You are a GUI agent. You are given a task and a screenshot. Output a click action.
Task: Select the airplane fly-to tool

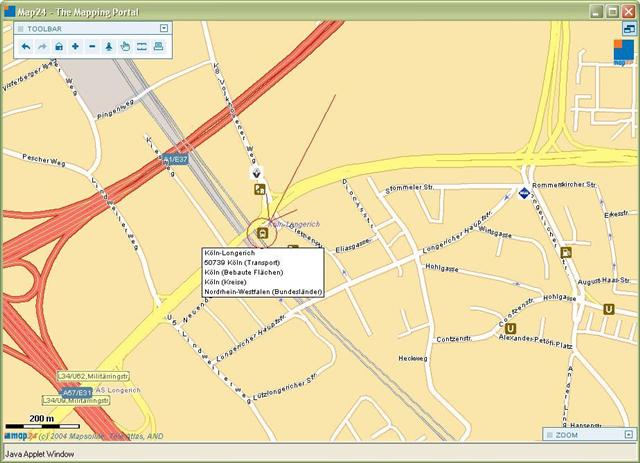(109, 47)
